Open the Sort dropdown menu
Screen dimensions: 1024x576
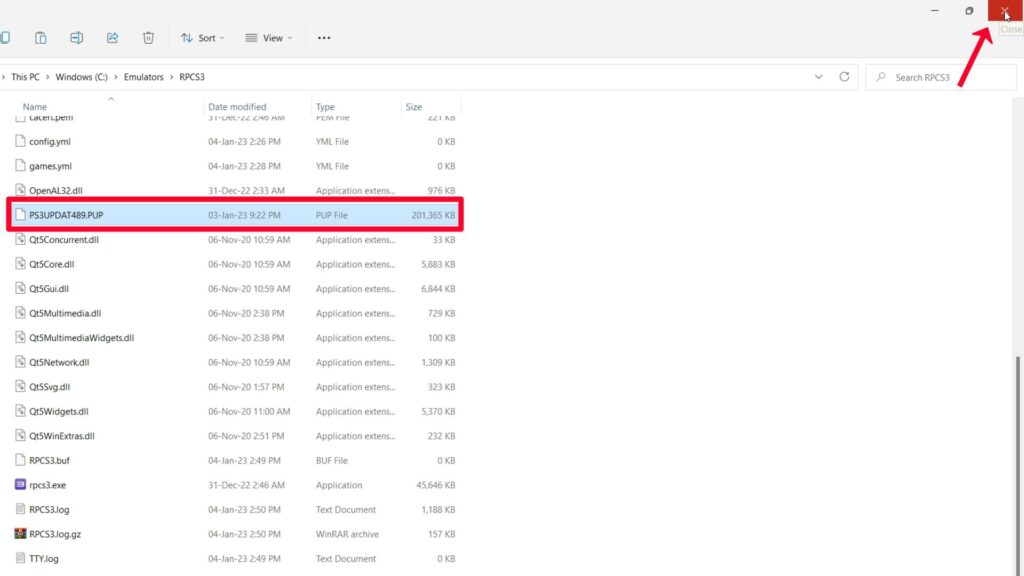(202, 38)
